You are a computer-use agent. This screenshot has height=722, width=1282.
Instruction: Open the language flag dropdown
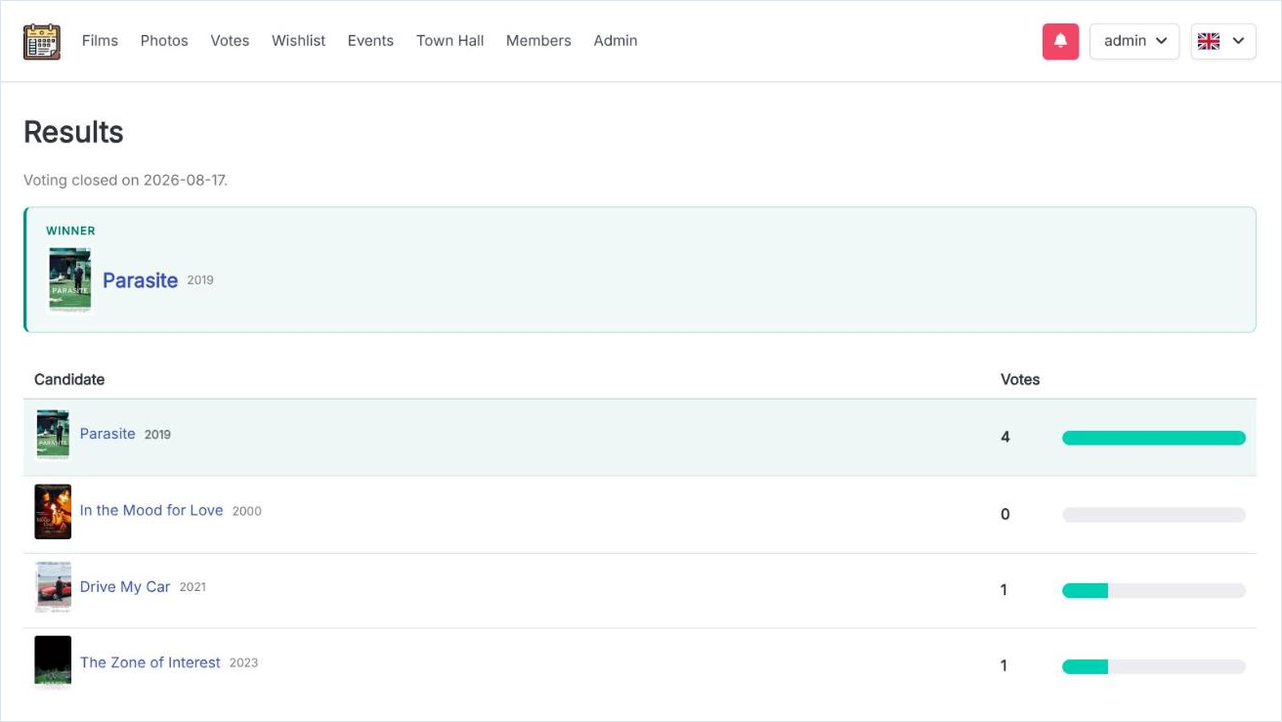[1223, 41]
